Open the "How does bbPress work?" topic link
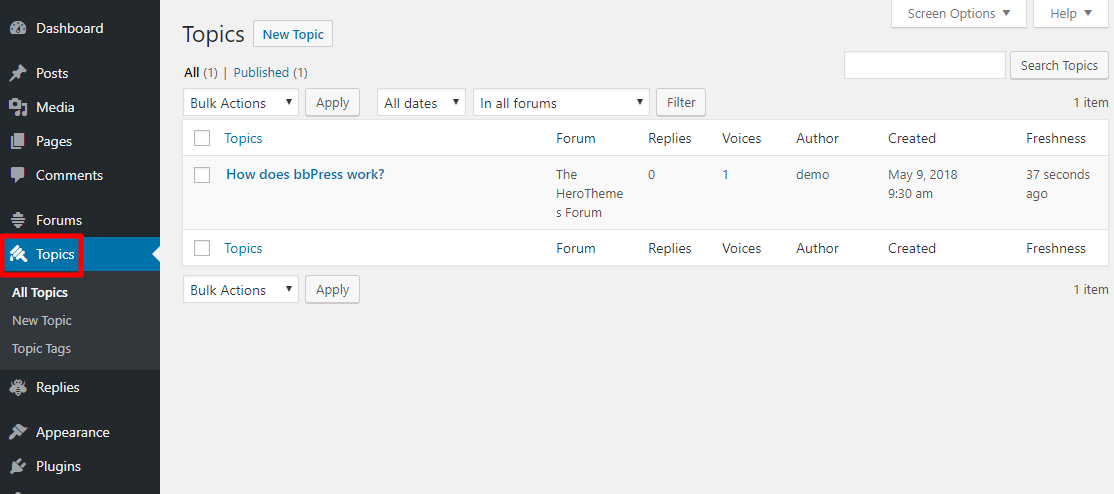The image size is (1114, 494). [x=305, y=174]
